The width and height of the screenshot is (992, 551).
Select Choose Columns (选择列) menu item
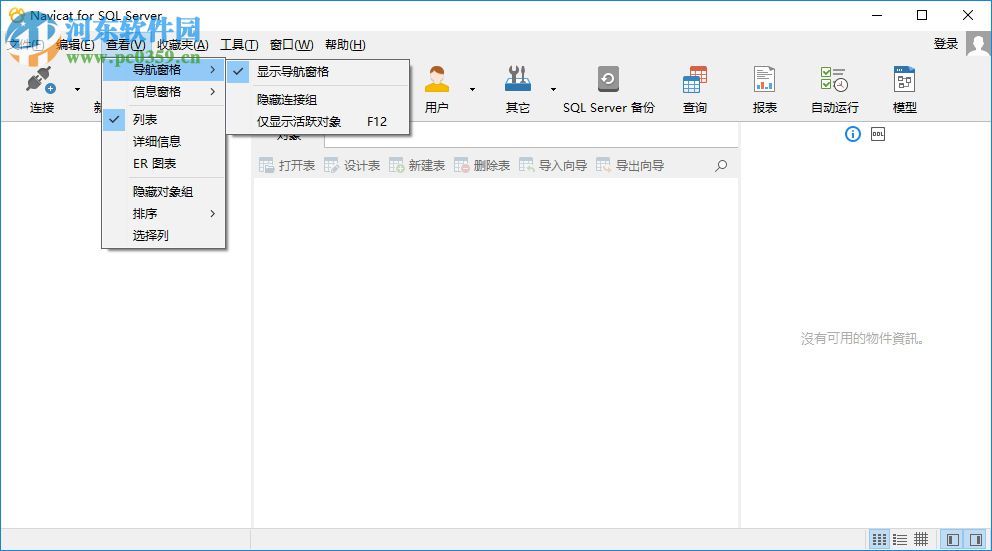point(163,235)
